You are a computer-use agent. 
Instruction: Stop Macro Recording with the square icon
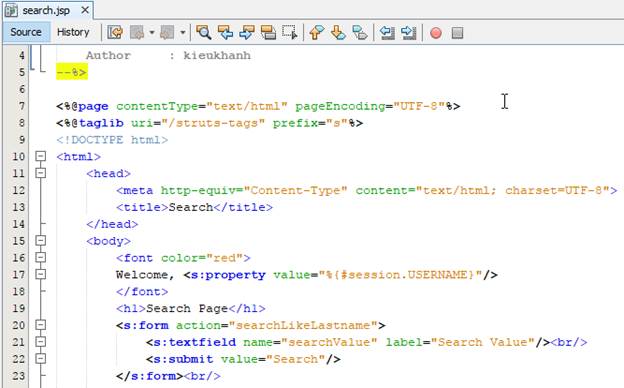pyautogui.click(x=457, y=33)
